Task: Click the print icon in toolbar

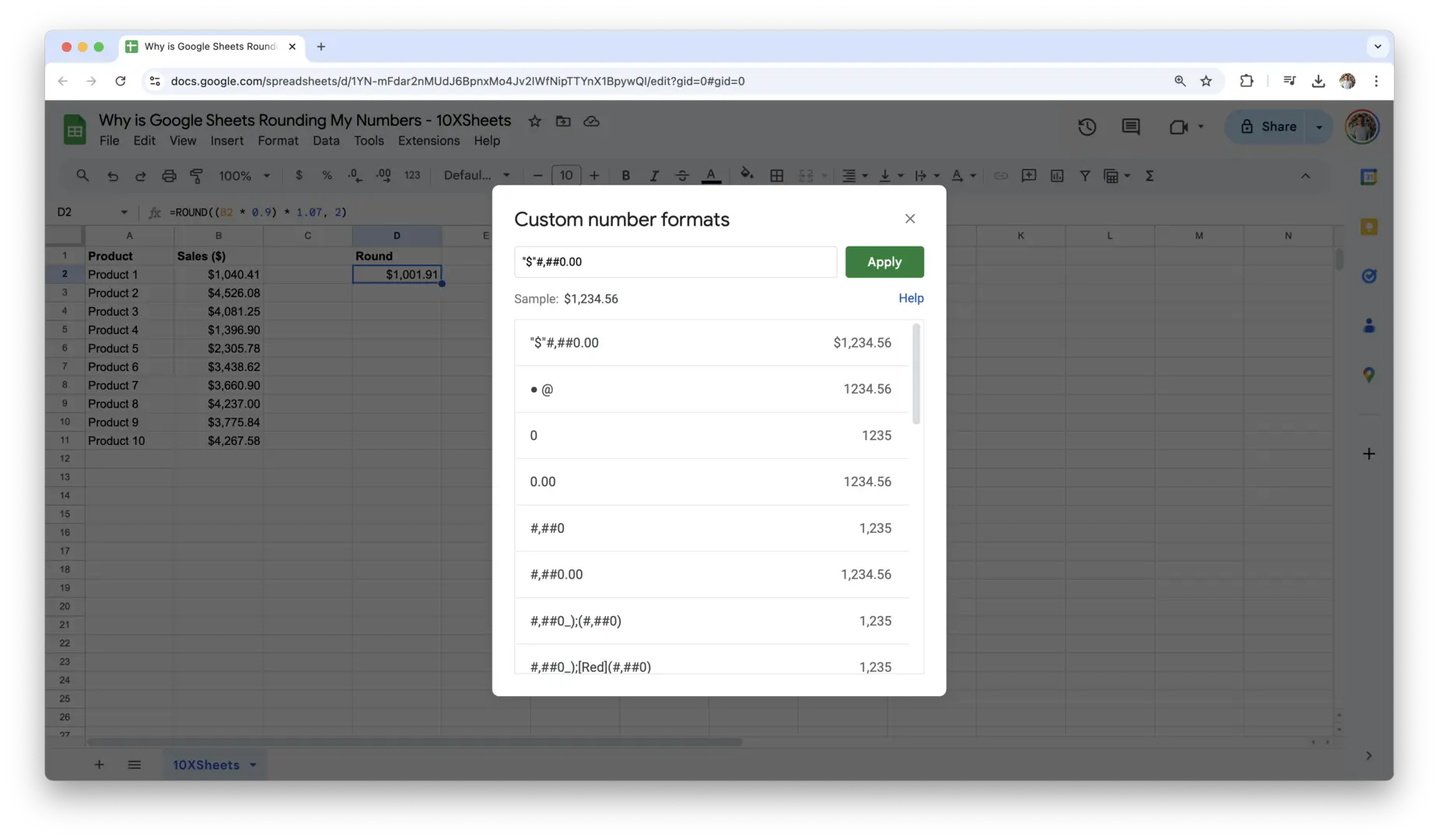Action: click(x=169, y=176)
